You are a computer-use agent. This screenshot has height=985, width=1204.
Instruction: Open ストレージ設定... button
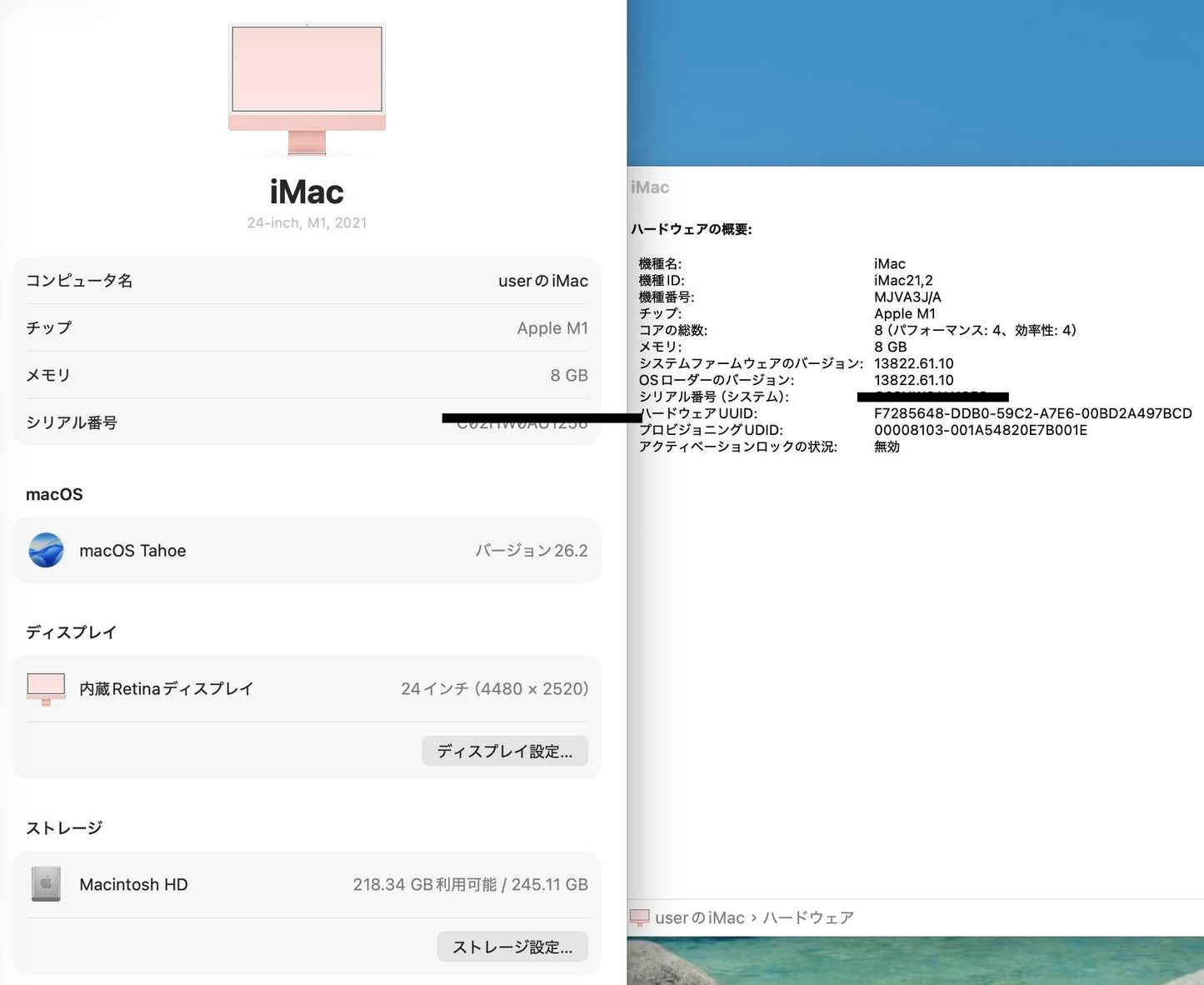pyautogui.click(x=512, y=947)
